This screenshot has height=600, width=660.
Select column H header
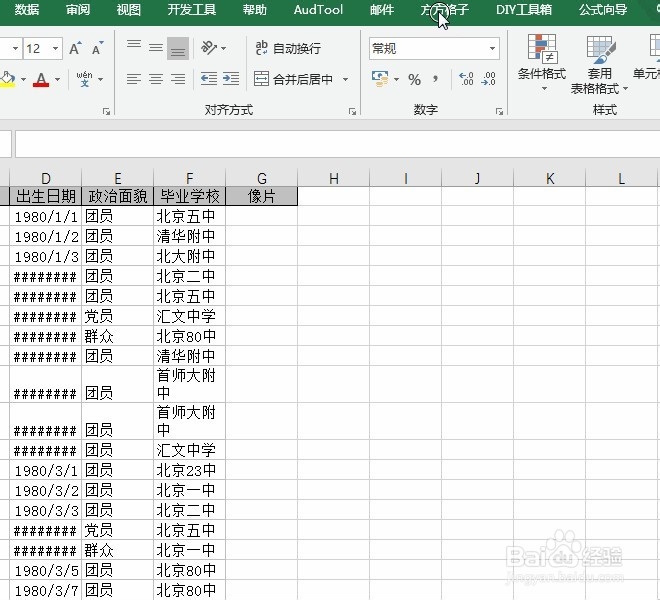(333, 178)
